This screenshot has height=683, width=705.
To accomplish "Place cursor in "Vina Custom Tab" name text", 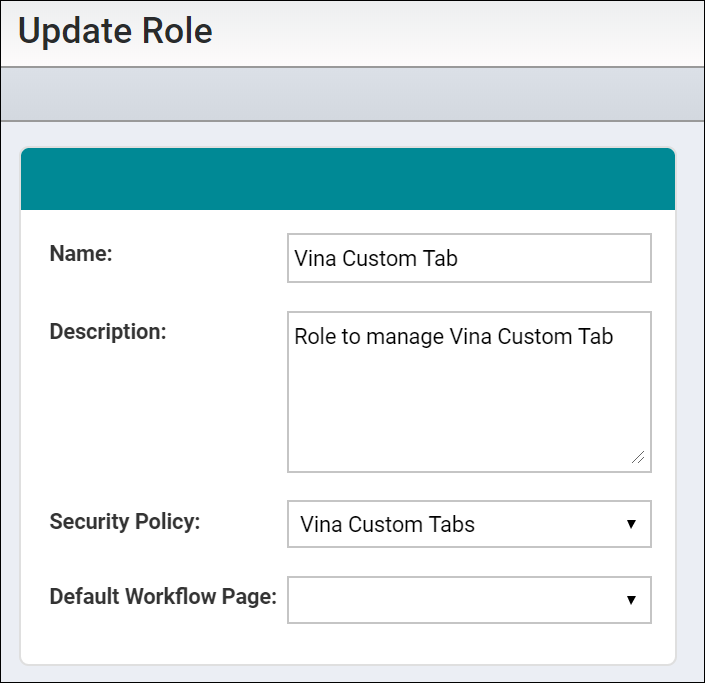I will (x=376, y=259).
